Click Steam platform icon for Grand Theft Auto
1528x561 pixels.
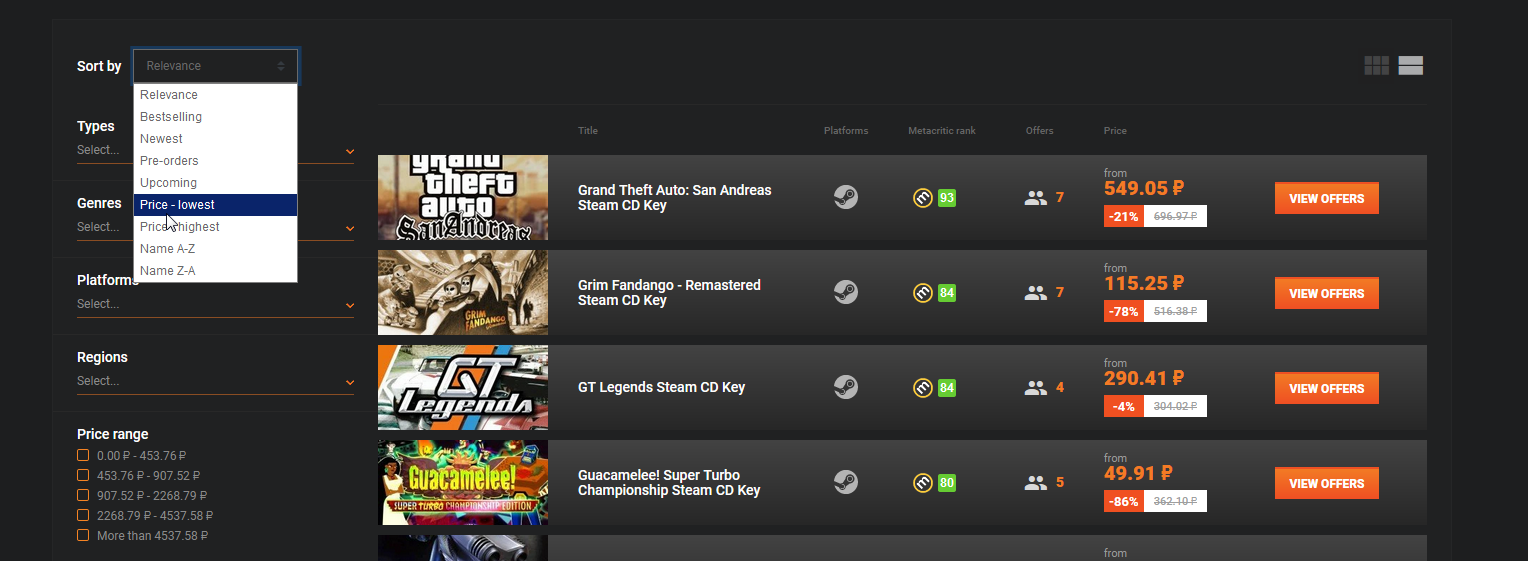tap(846, 198)
